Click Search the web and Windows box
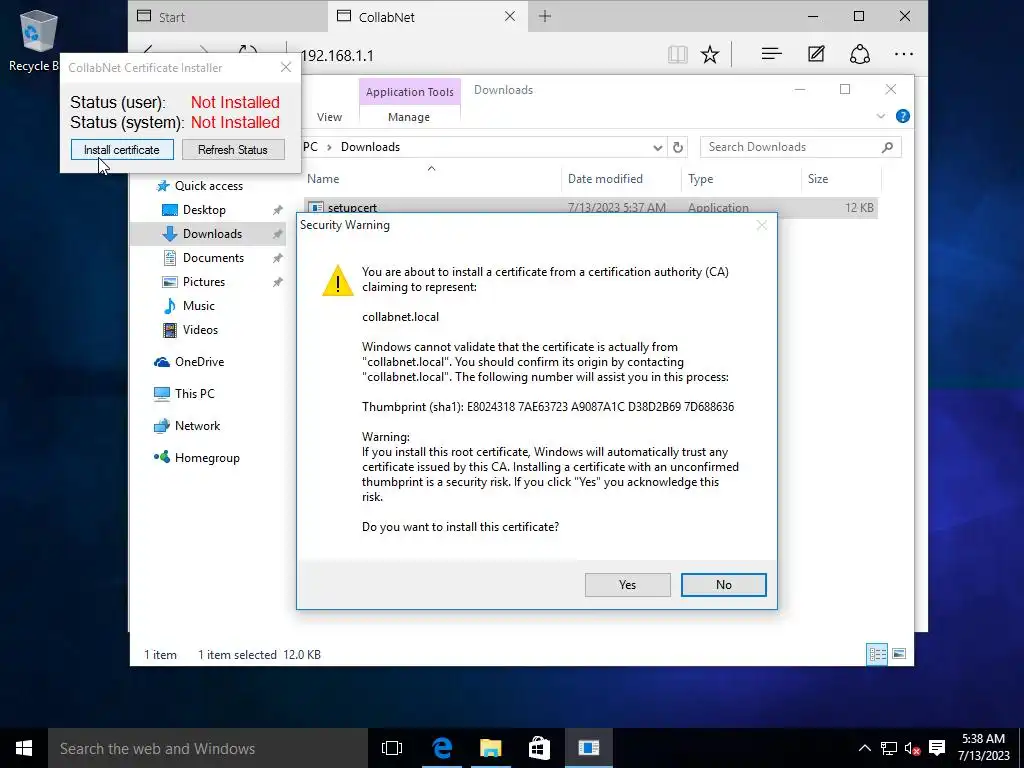 pos(208,748)
